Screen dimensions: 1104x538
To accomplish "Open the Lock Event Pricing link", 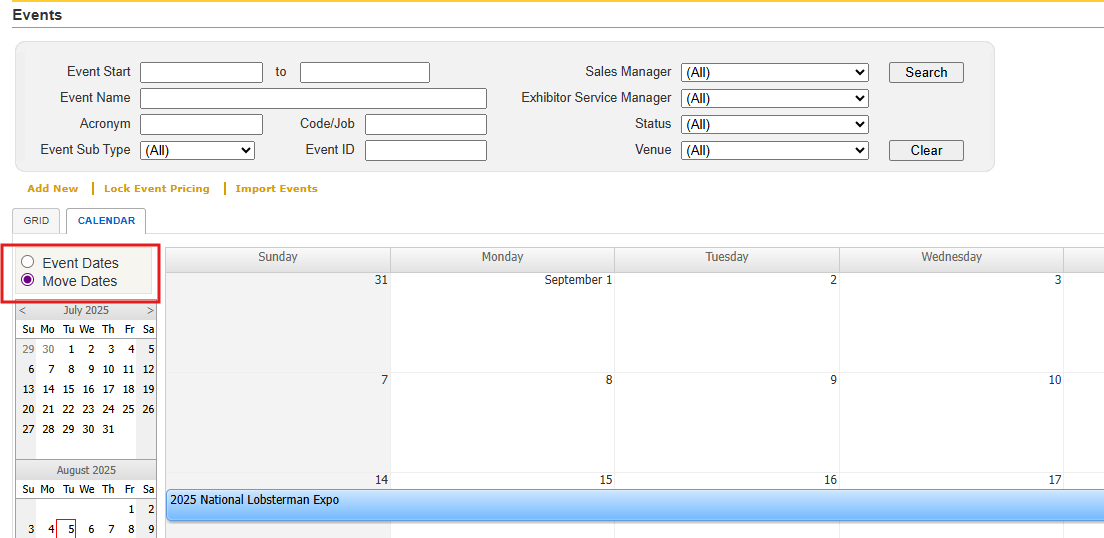I will 157,189.
